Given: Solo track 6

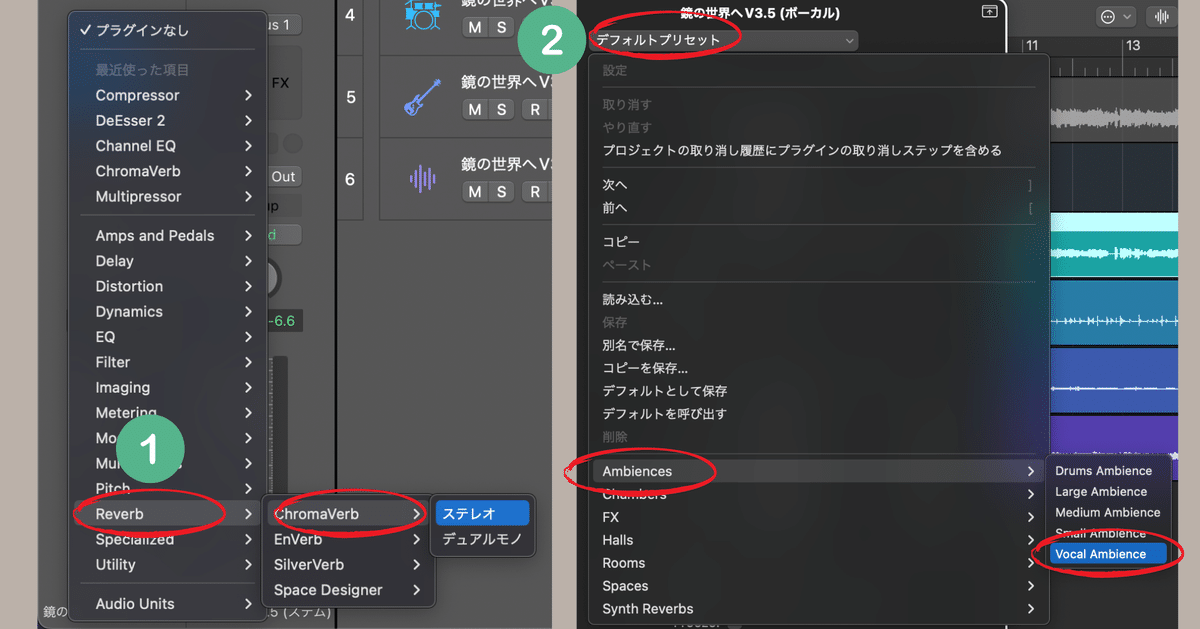Looking at the screenshot, I should tap(502, 191).
